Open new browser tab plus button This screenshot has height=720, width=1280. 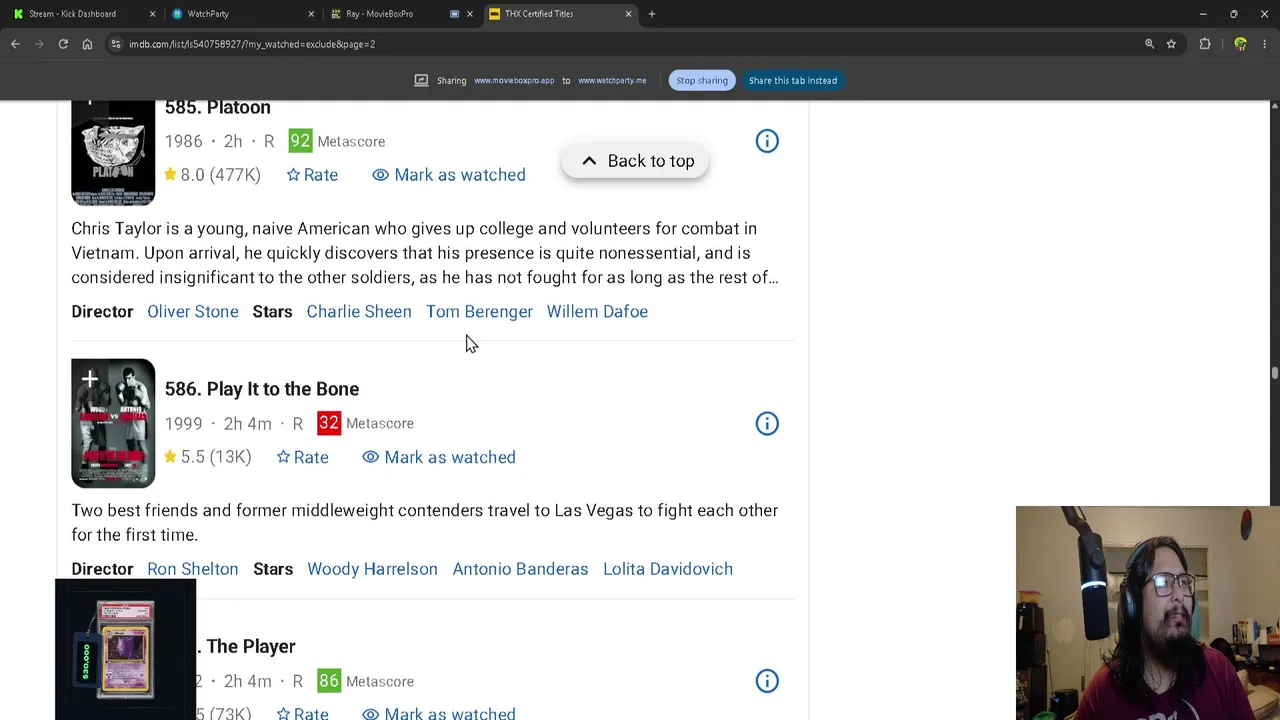[x=652, y=14]
